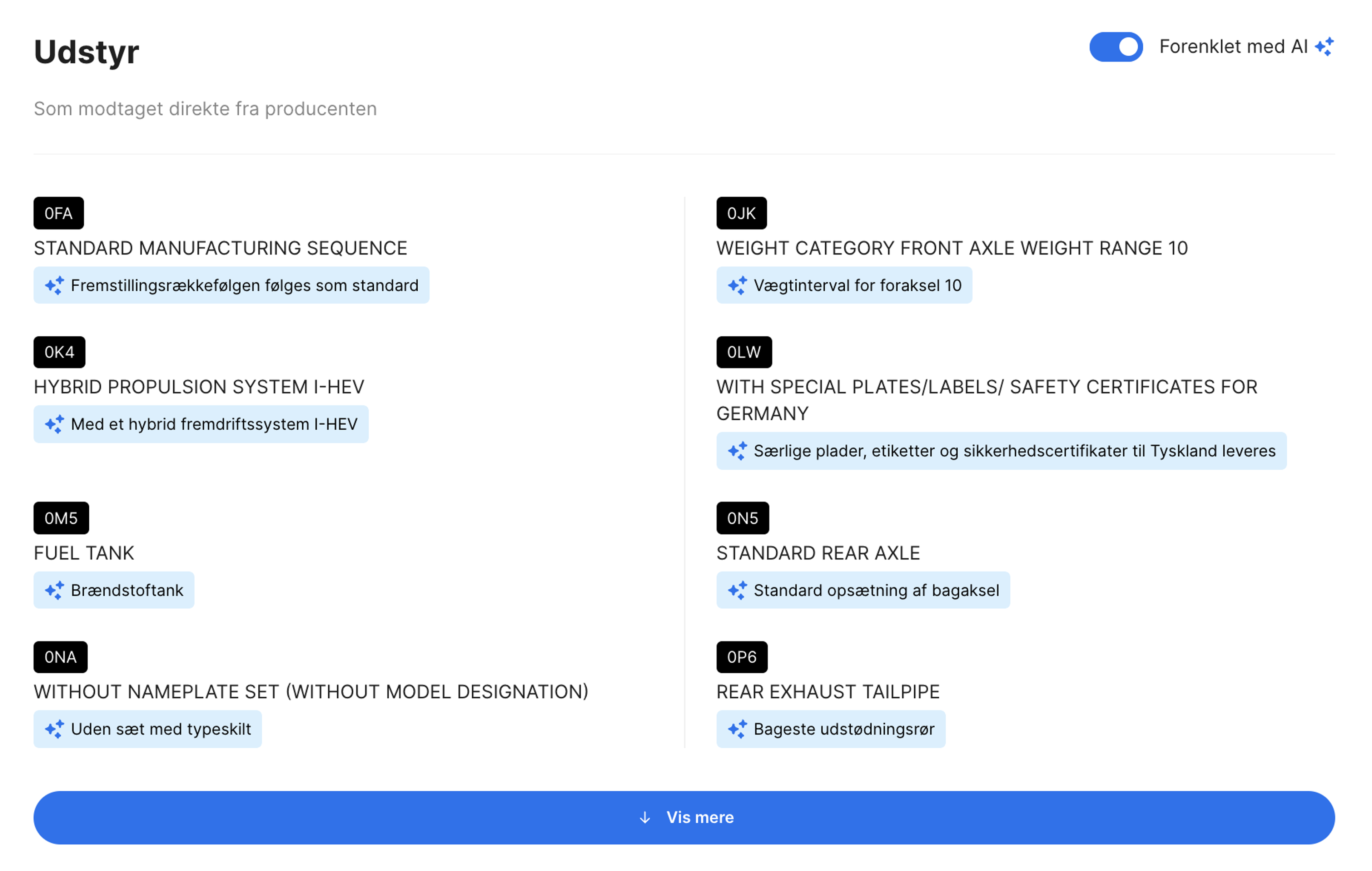Toggle the Forenklet med AI switch off
Screen dimensions: 1372x871
tap(1115, 47)
